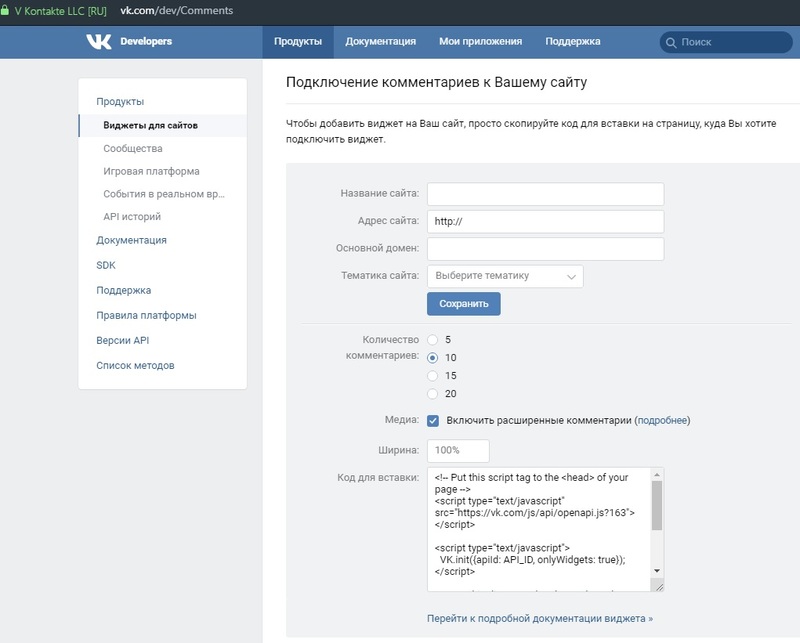Click the search magnifier icon
Image resolution: width=800 pixels, height=643 pixels.
[x=671, y=42]
